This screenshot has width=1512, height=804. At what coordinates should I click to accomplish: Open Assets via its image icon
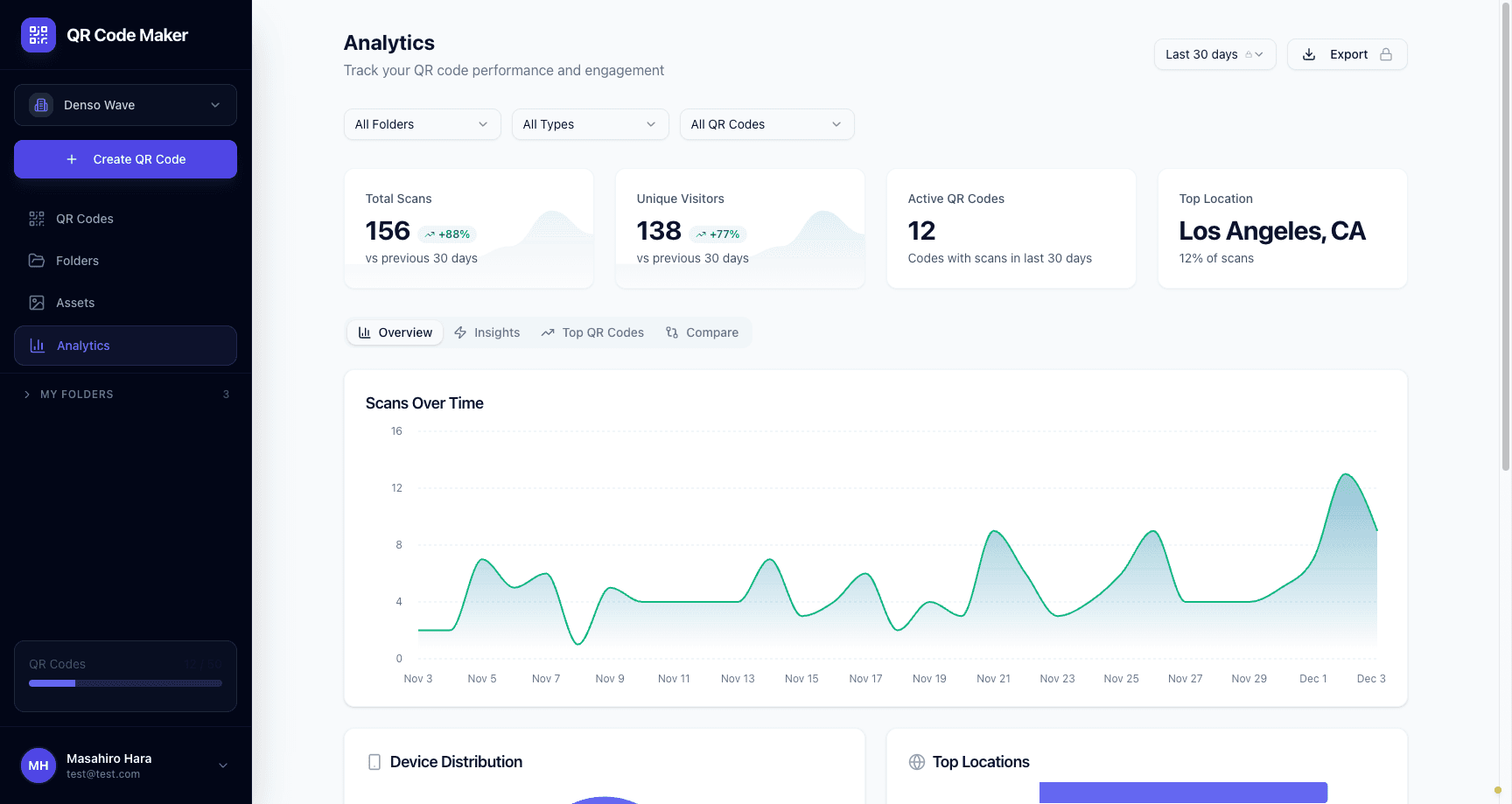36,302
